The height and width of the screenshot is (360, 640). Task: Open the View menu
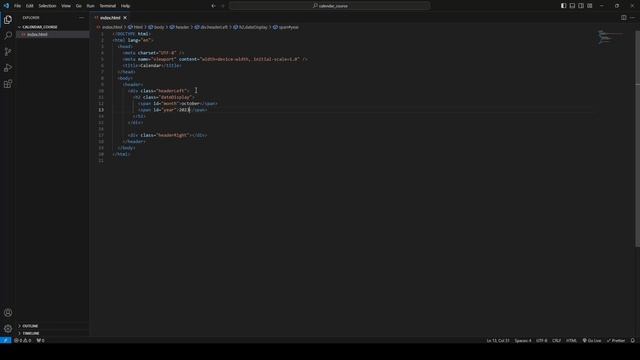pyautogui.click(x=66, y=6)
